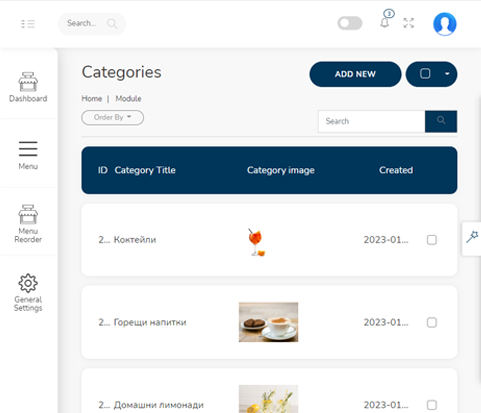Click the Домашни лимонади row created date
This screenshot has height=413, width=481.
click(386, 405)
